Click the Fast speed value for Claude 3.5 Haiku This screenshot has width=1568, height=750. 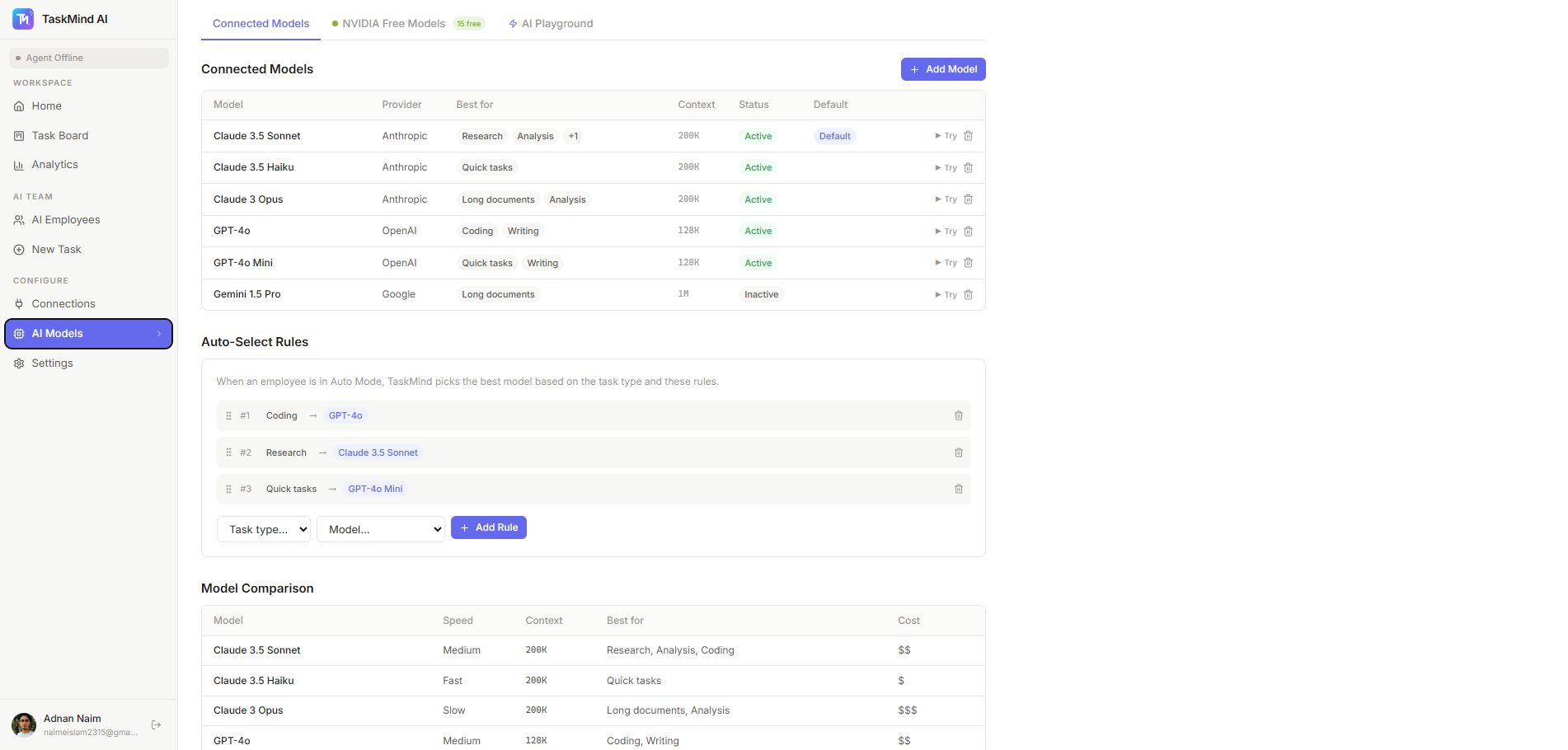point(453,681)
